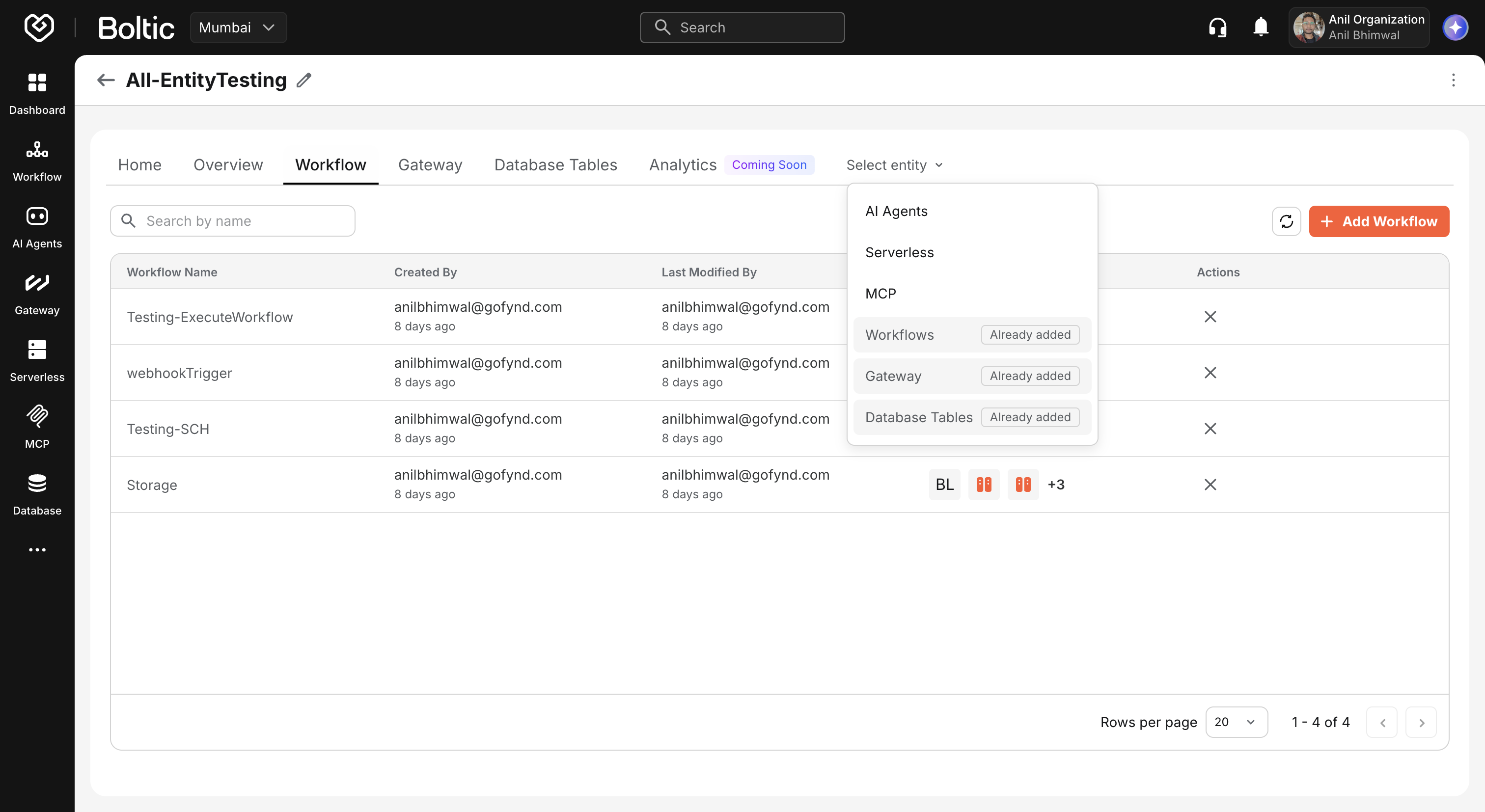Remove the Storage row
1485x812 pixels.
click(1210, 485)
